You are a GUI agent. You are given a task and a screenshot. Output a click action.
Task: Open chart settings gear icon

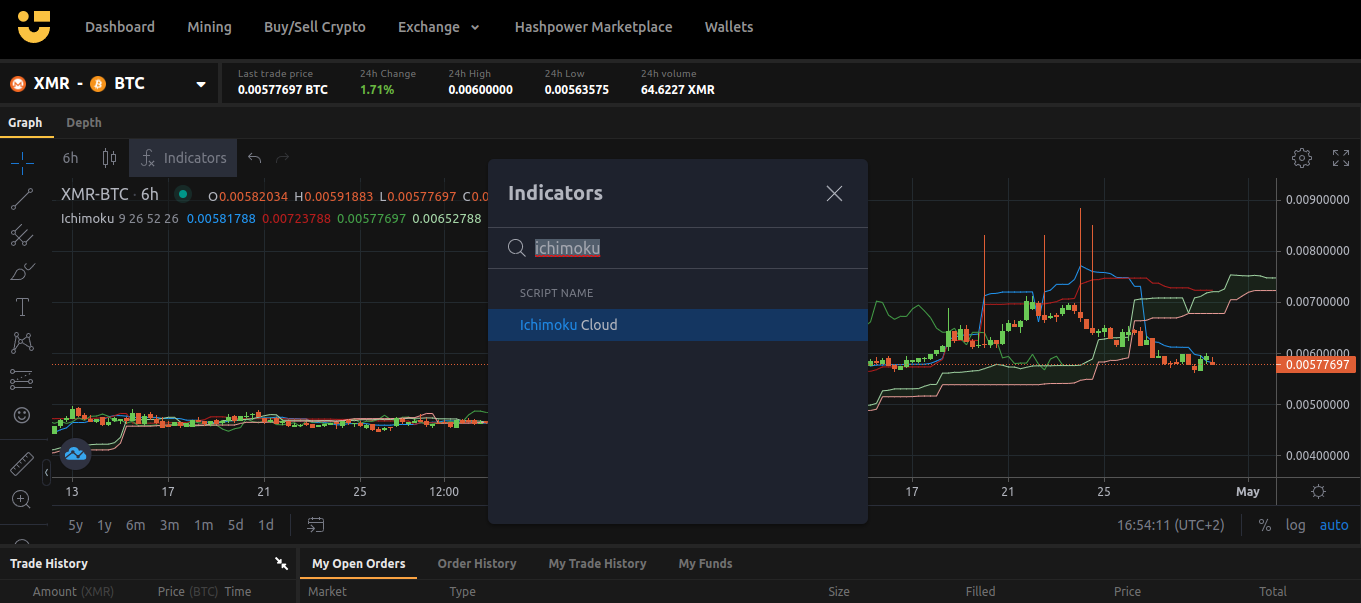click(x=1301, y=158)
